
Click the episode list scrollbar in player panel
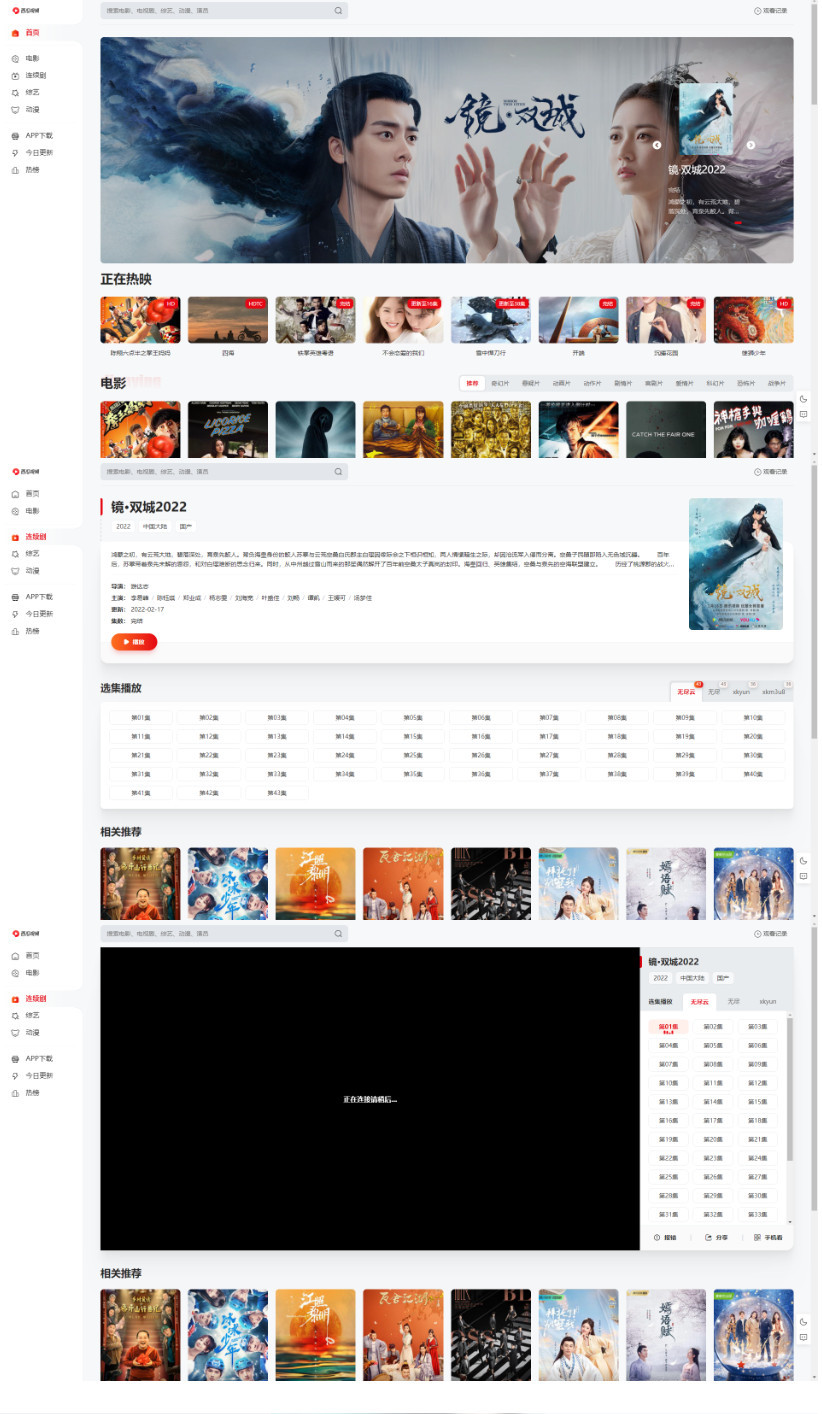(790, 1090)
